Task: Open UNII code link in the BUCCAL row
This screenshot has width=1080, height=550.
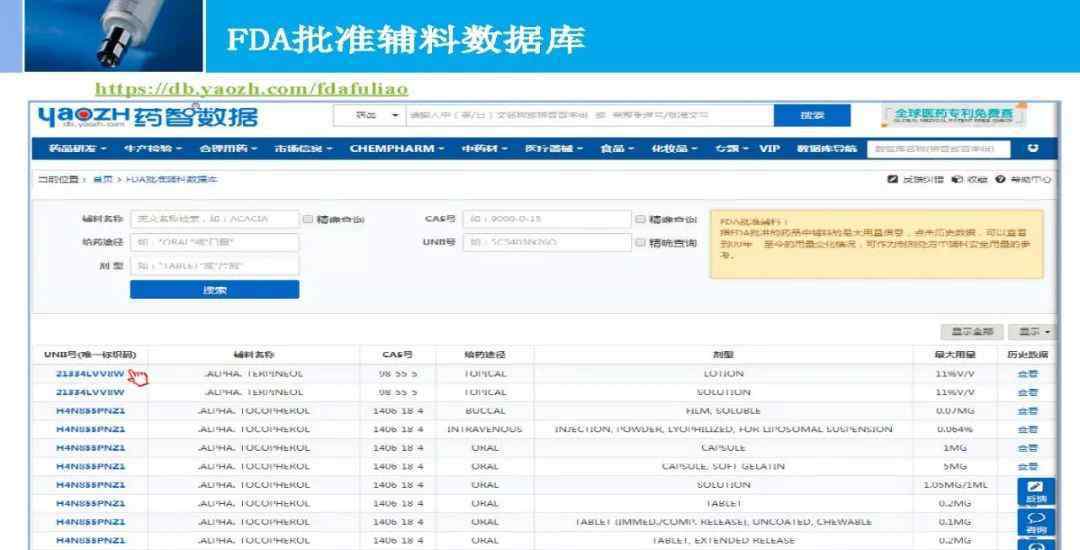Action: click(x=90, y=410)
